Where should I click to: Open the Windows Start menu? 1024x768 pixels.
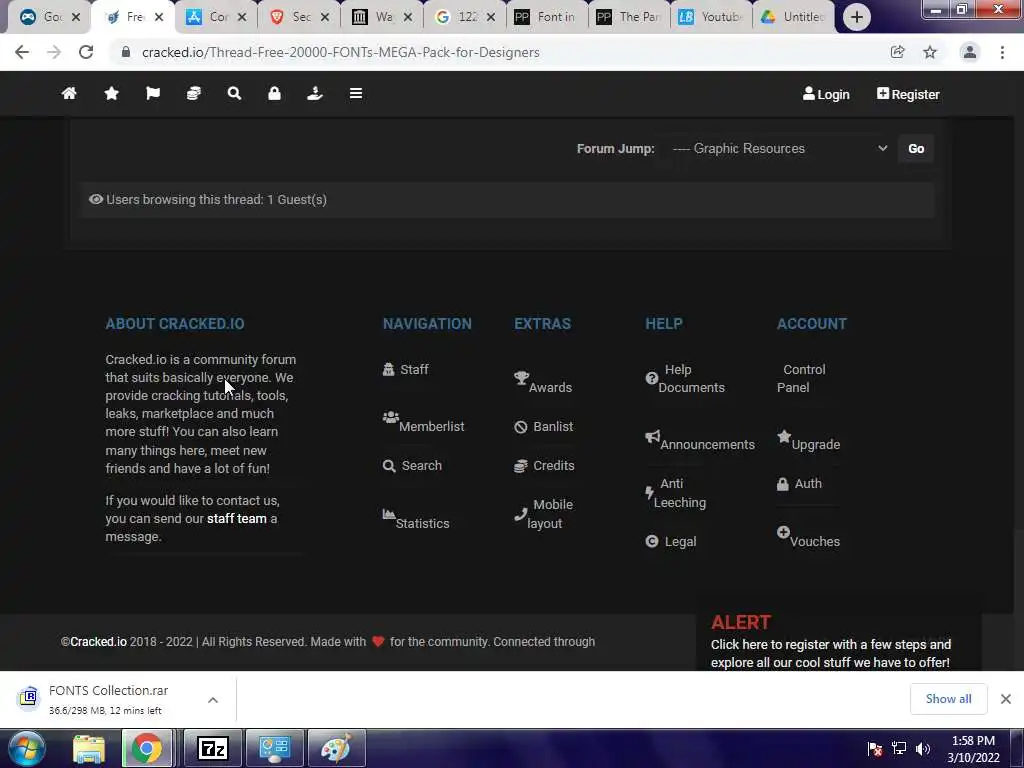click(26, 748)
